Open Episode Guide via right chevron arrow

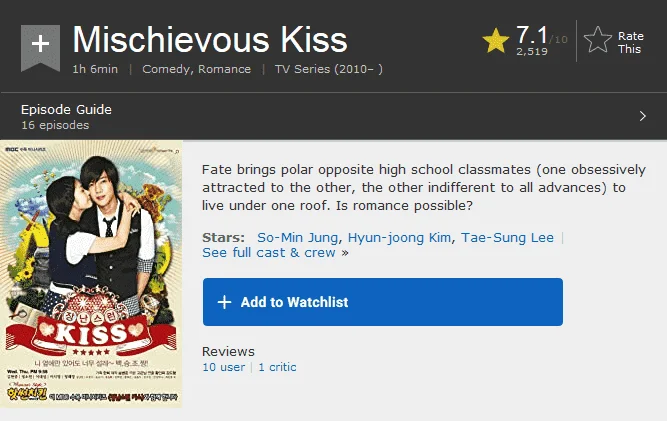642,116
